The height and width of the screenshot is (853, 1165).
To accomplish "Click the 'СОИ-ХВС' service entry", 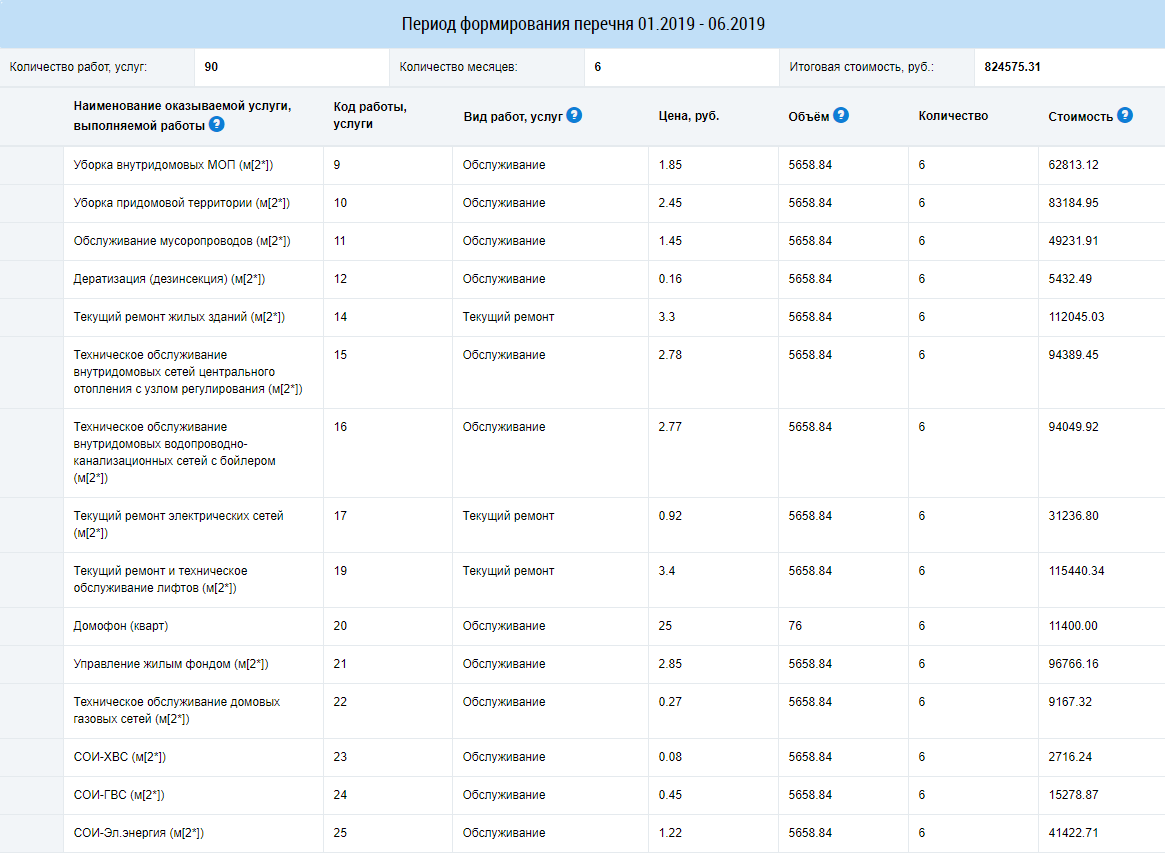I will click(119, 757).
